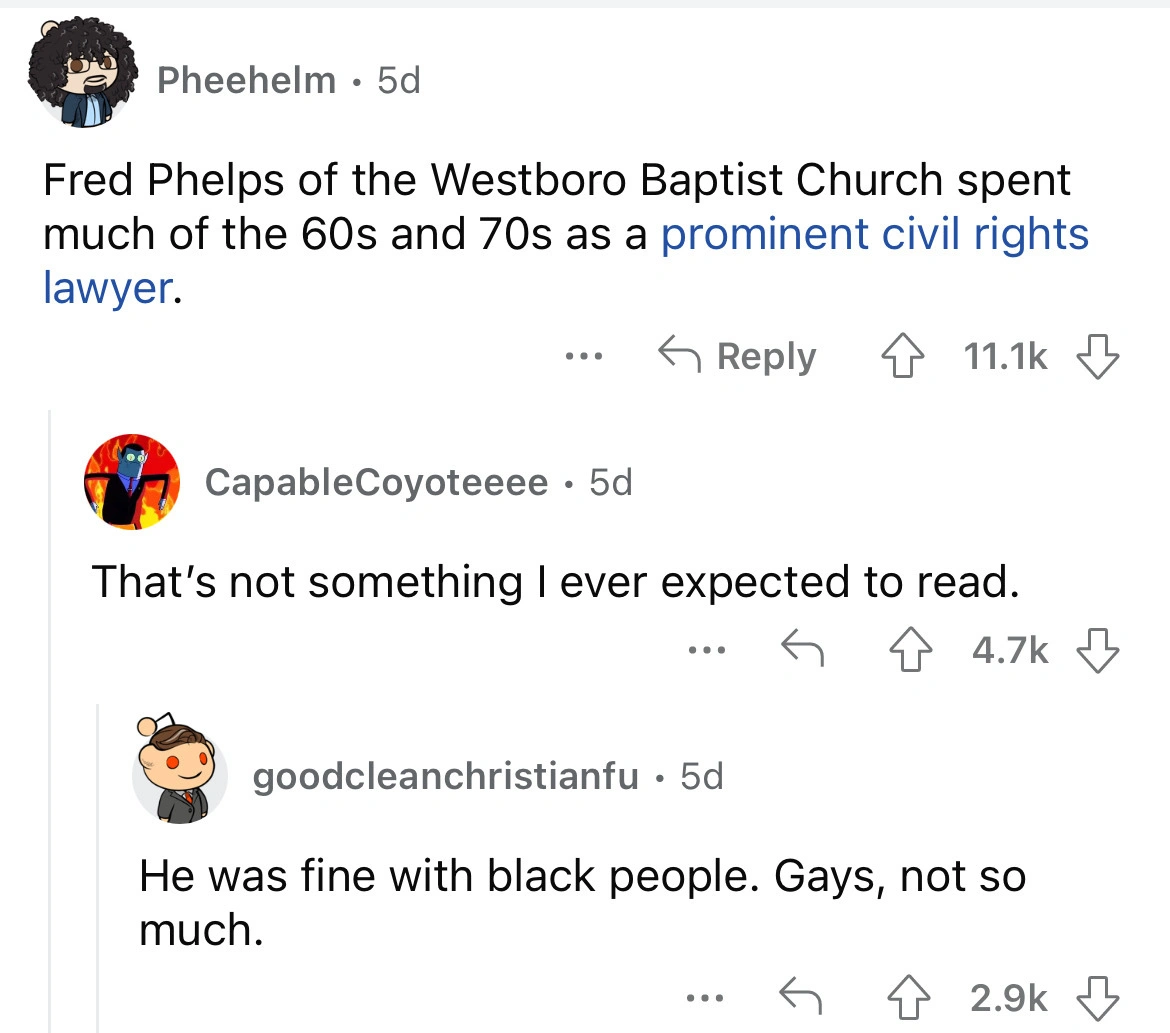1170x1033 pixels.
Task: Open Pheehelm's profile from username
Action: [247, 80]
